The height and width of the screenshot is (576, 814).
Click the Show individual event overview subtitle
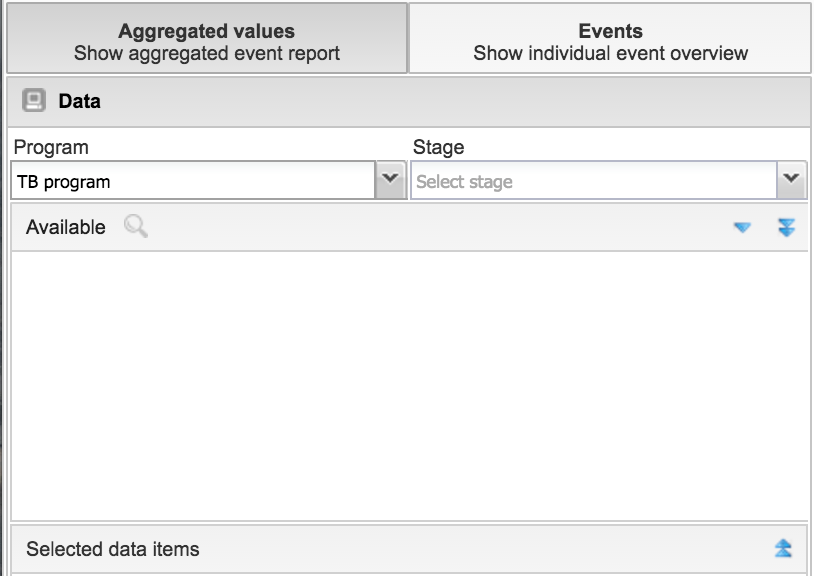pyautogui.click(x=610, y=53)
